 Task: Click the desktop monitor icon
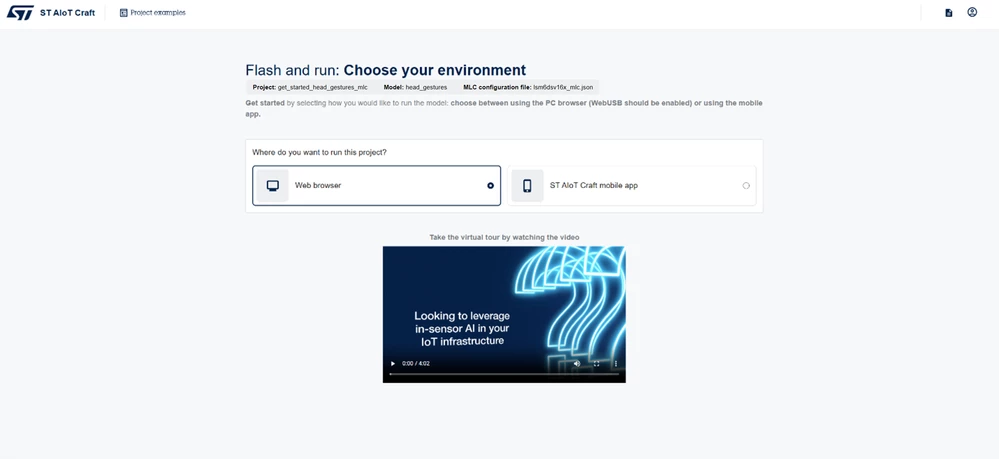273,186
